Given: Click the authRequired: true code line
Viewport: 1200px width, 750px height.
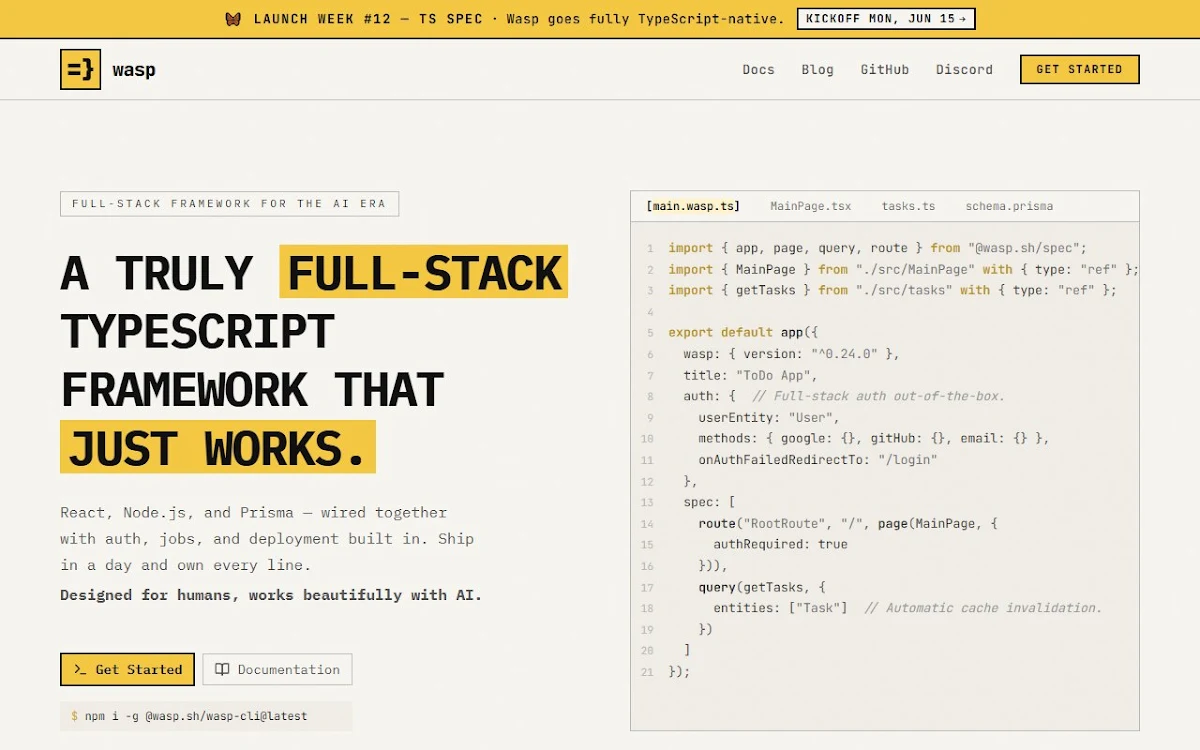Looking at the screenshot, I should pos(780,544).
